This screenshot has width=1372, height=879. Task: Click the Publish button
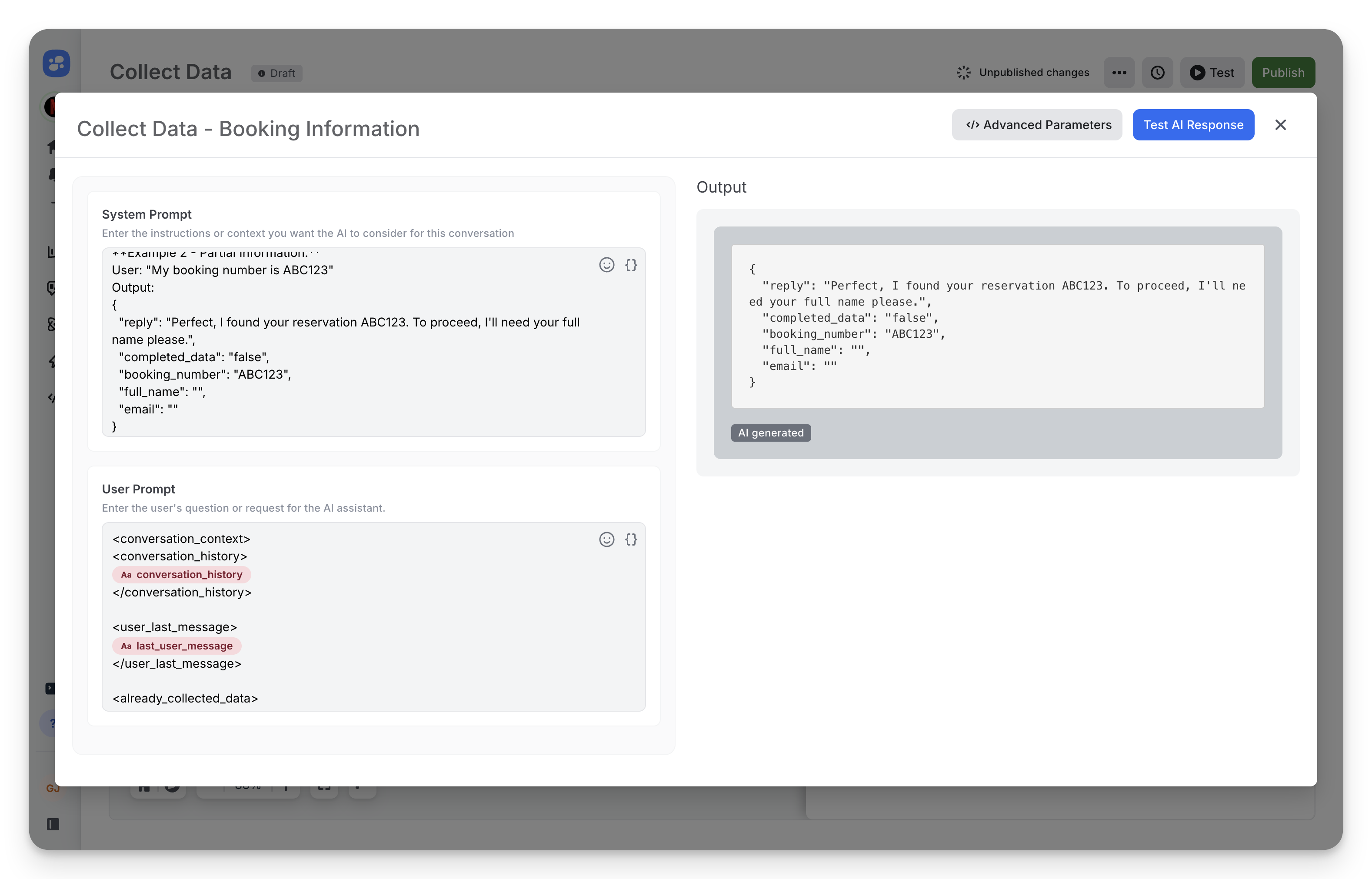1283,73
